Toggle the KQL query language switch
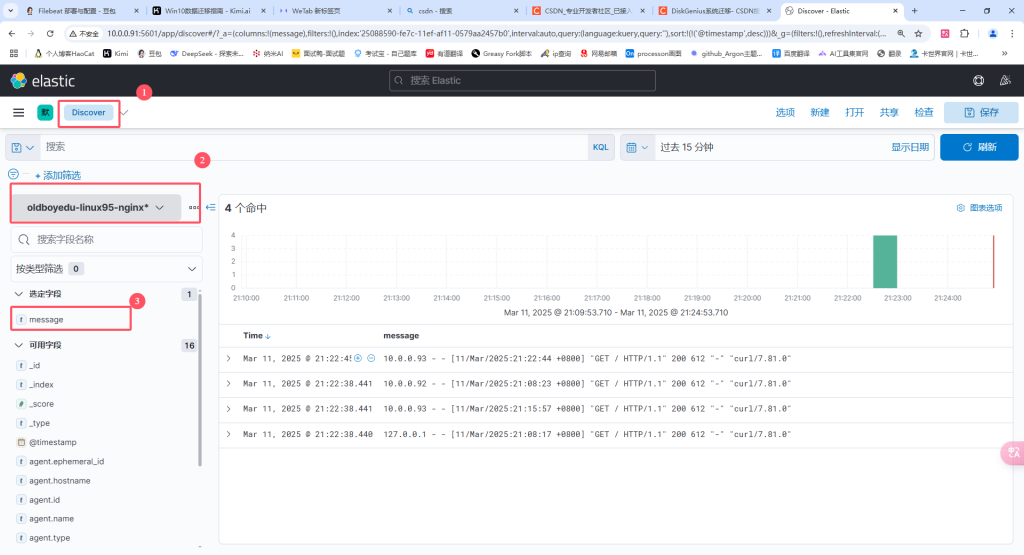Viewport: 1024px width, 555px height. [x=600, y=147]
